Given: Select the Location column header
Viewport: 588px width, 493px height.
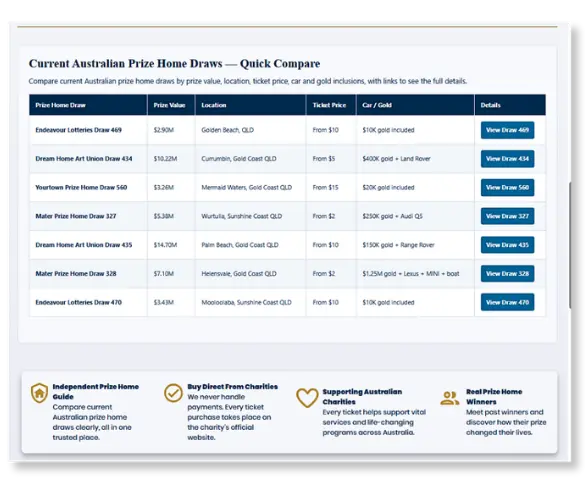Looking at the screenshot, I should tap(214, 105).
